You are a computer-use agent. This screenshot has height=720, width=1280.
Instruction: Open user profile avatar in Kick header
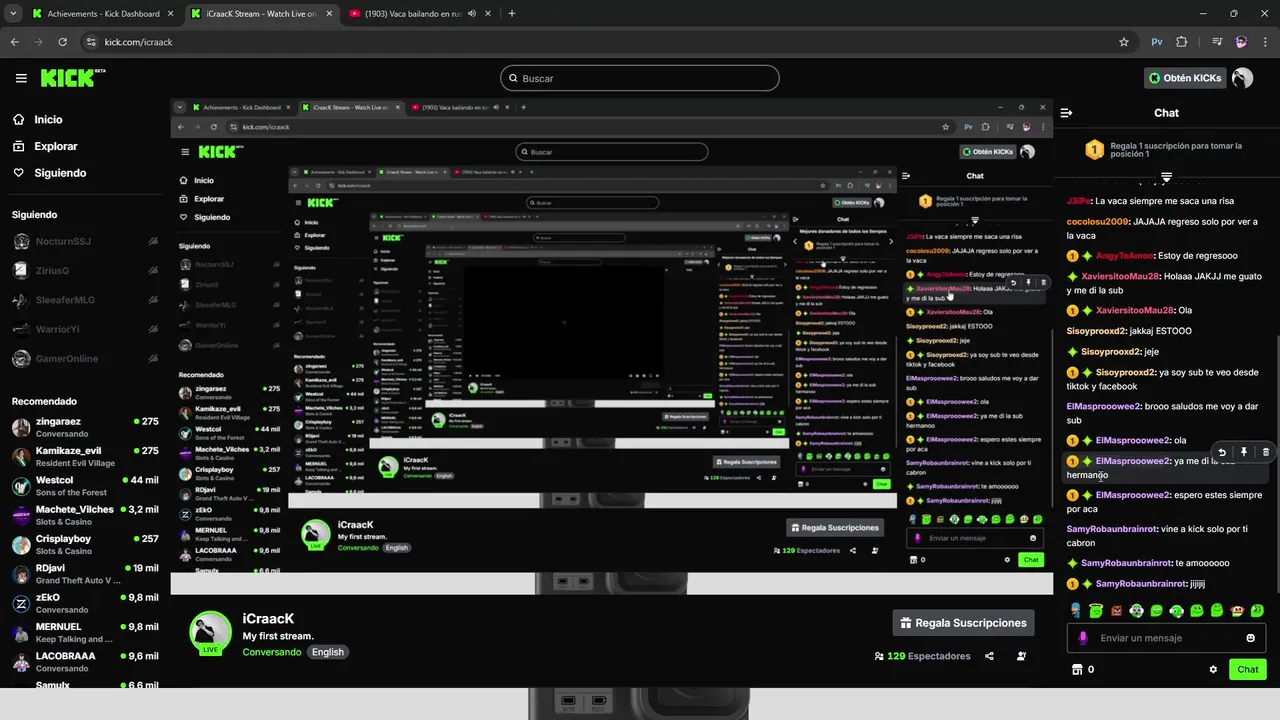point(1242,78)
